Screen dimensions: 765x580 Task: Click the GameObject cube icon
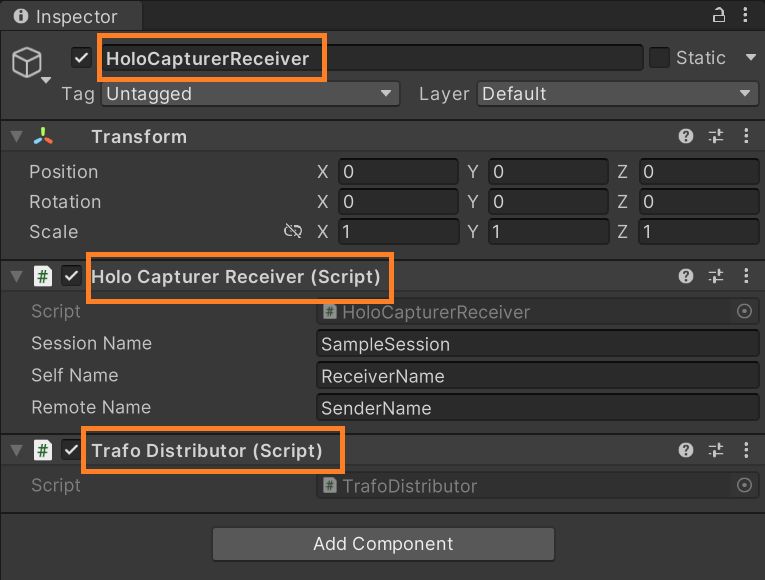point(27,62)
